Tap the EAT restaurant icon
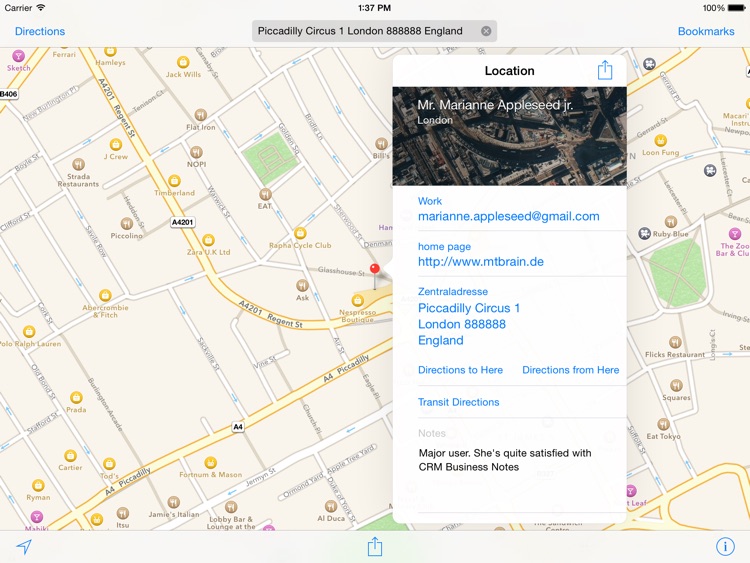 265,194
